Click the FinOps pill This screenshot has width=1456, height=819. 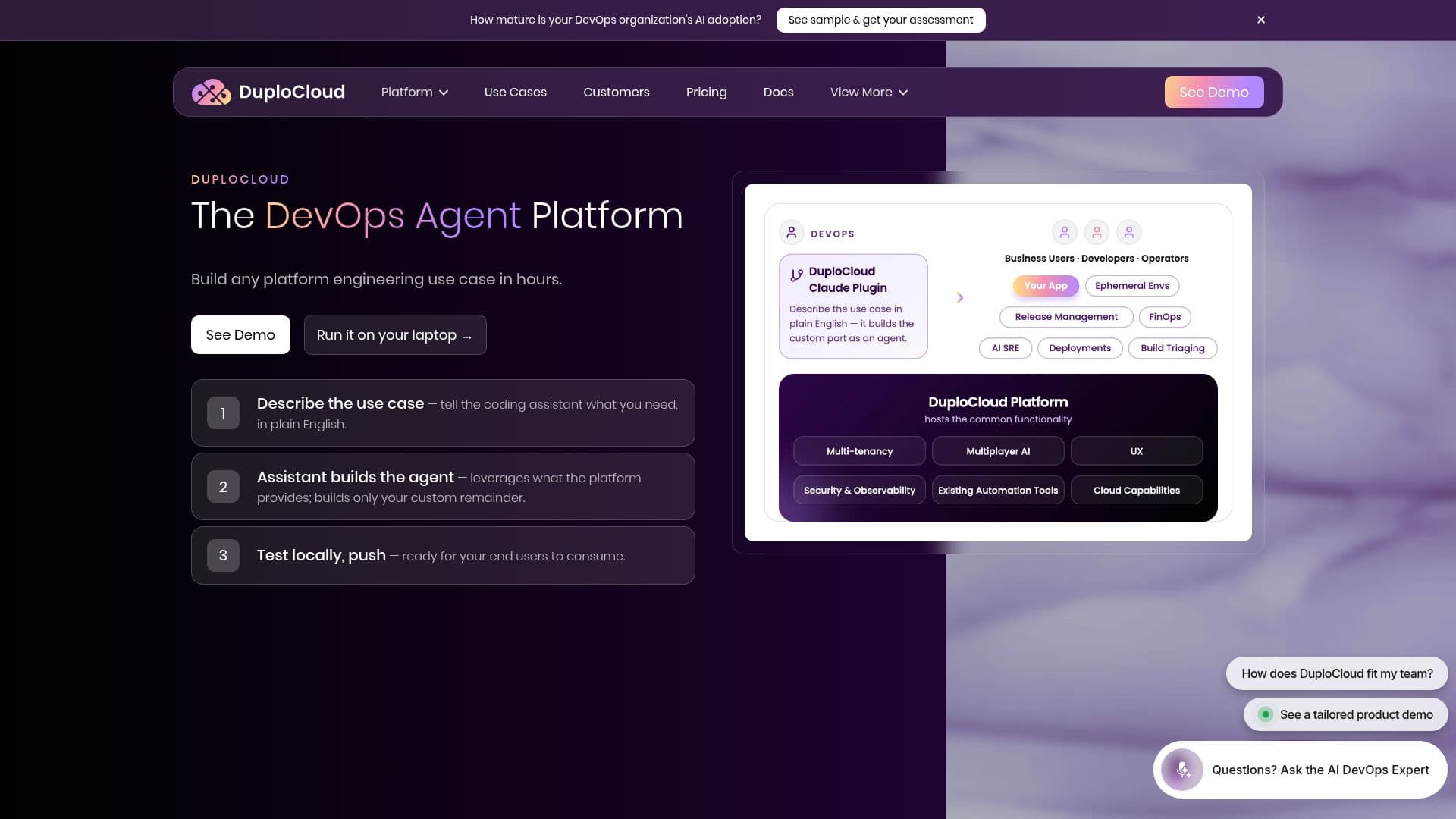point(1165,317)
